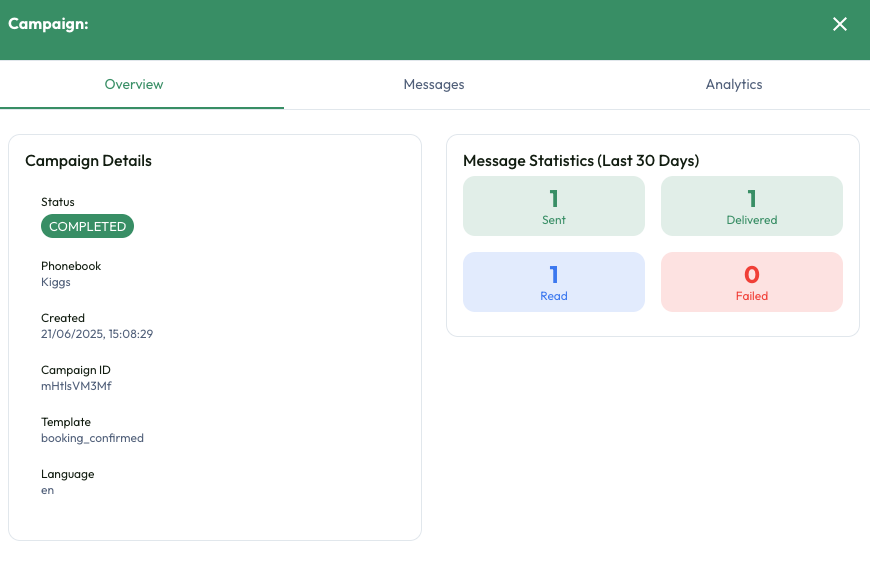Viewport: 870px width, 568px height.
Task: Select the Read statistics card
Action: pyautogui.click(x=554, y=282)
